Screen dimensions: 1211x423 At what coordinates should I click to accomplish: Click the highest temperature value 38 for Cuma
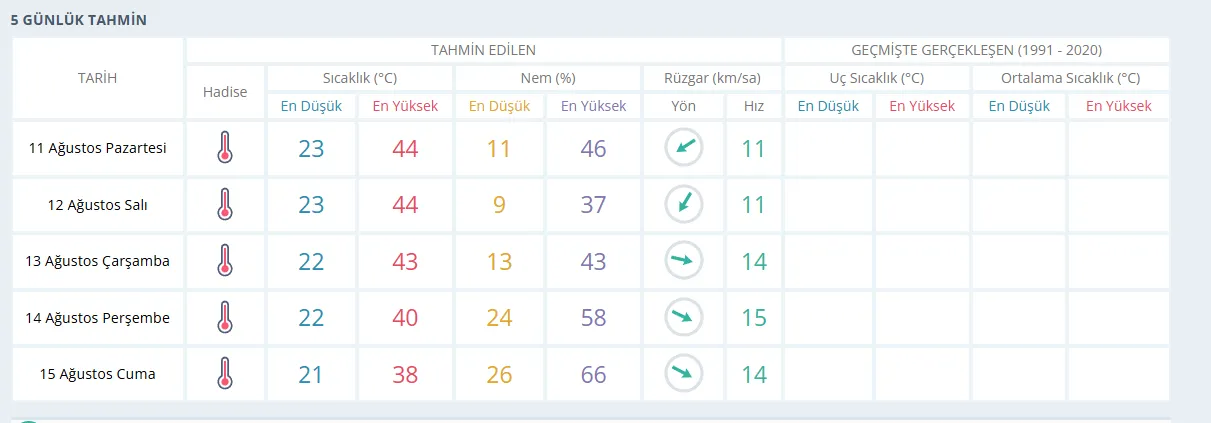pos(405,375)
